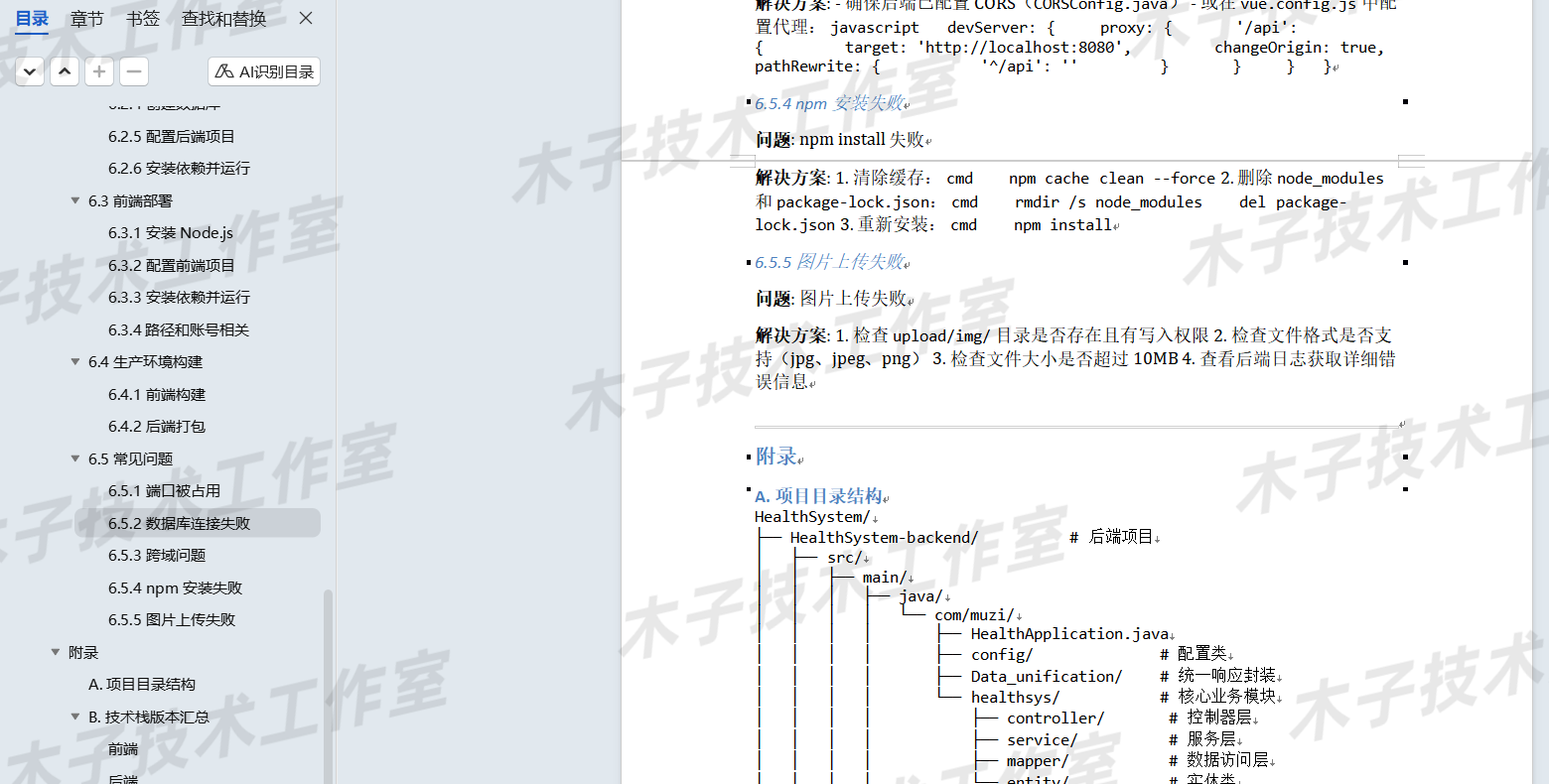Select the 6.5.3 跨域问题 entry
The height and width of the screenshot is (784, 1549).
click(x=158, y=555)
